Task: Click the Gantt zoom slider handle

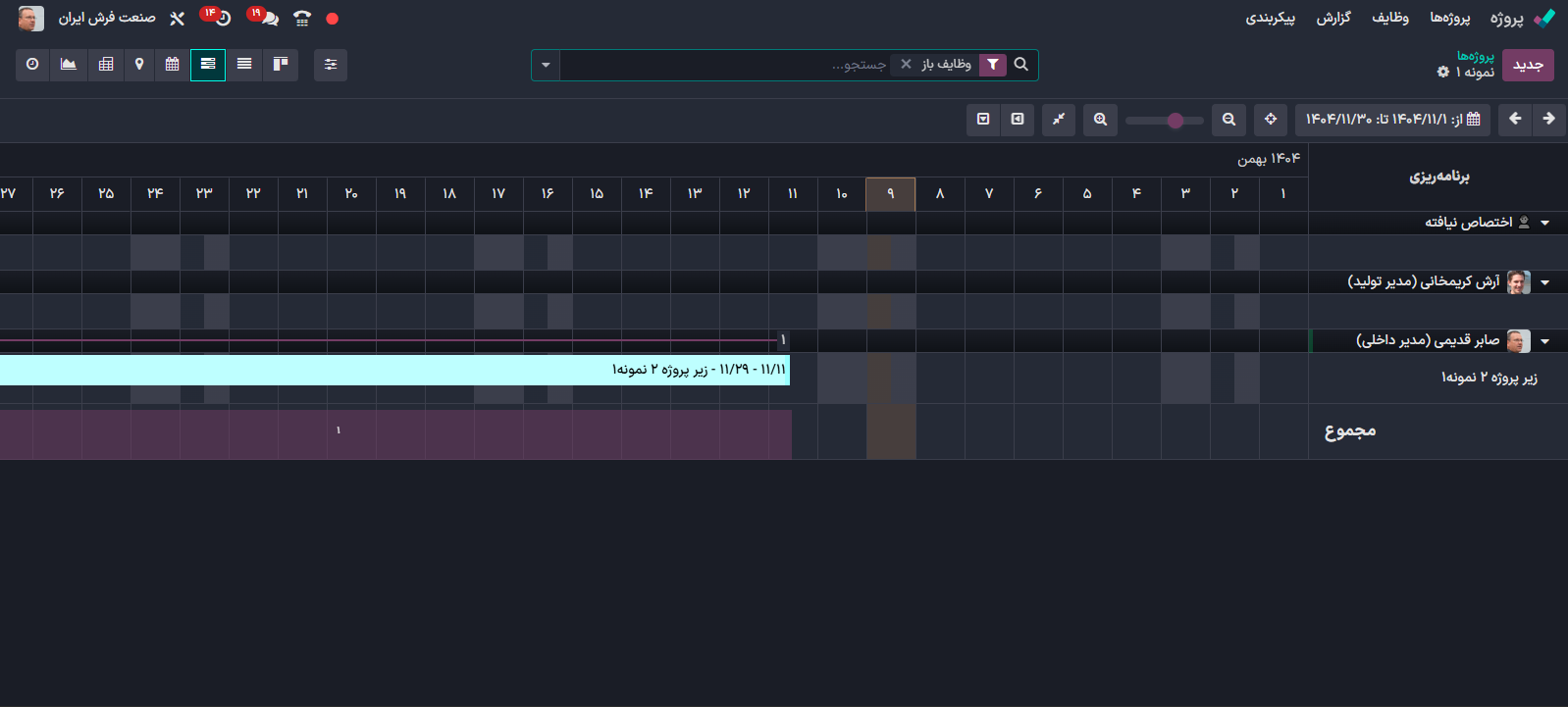Action: click(1175, 121)
